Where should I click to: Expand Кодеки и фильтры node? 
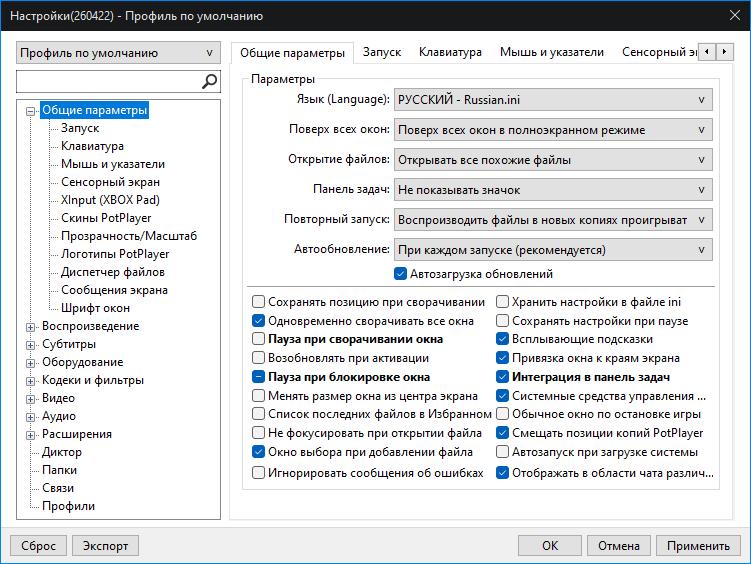coord(30,381)
